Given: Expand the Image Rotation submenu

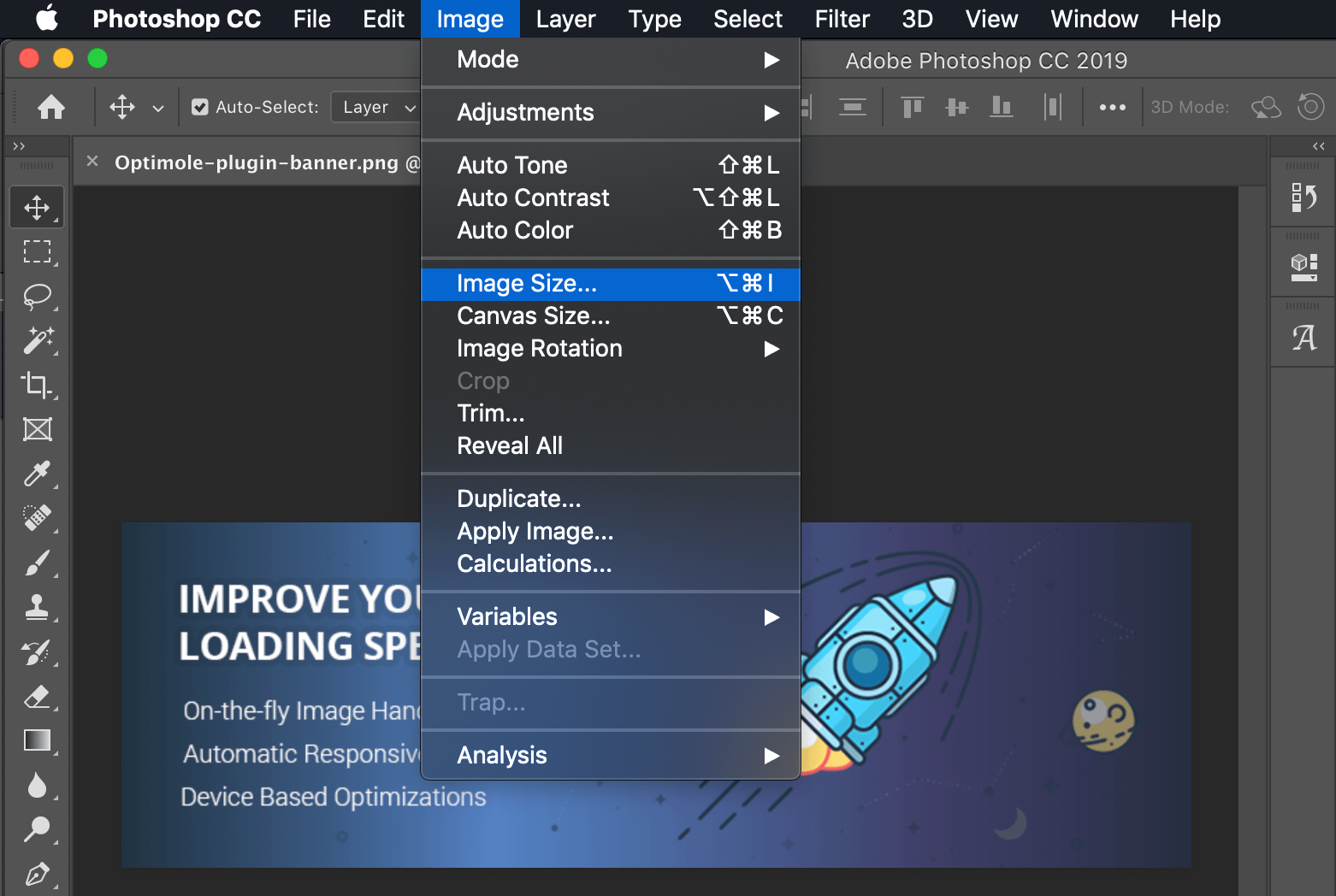Looking at the screenshot, I should [x=610, y=349].
